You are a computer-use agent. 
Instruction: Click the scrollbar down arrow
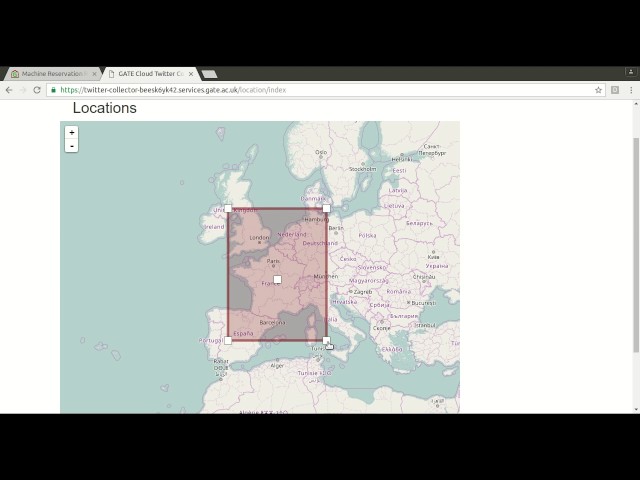(x=636, y=409)
